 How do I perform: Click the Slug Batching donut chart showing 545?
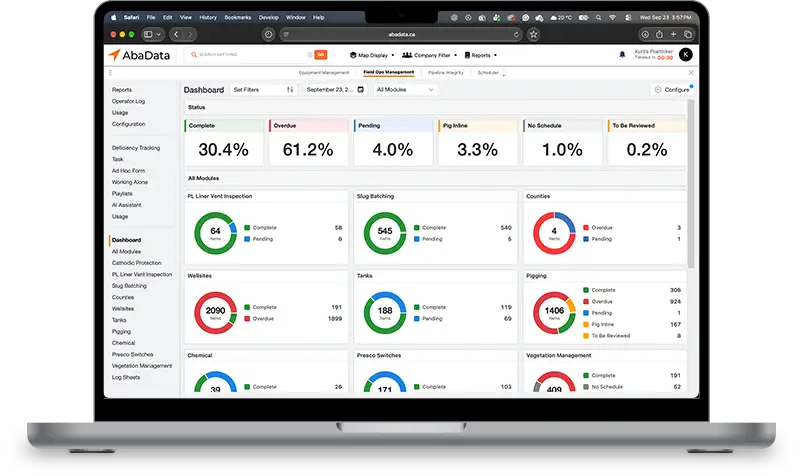pyautogui.click(x=385, y=233)
